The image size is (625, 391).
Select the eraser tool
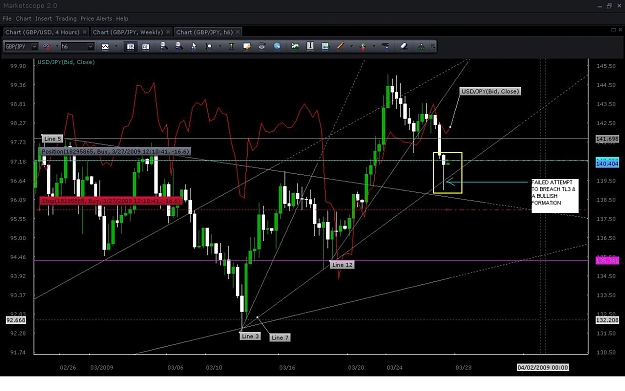(x=403, y=46)
